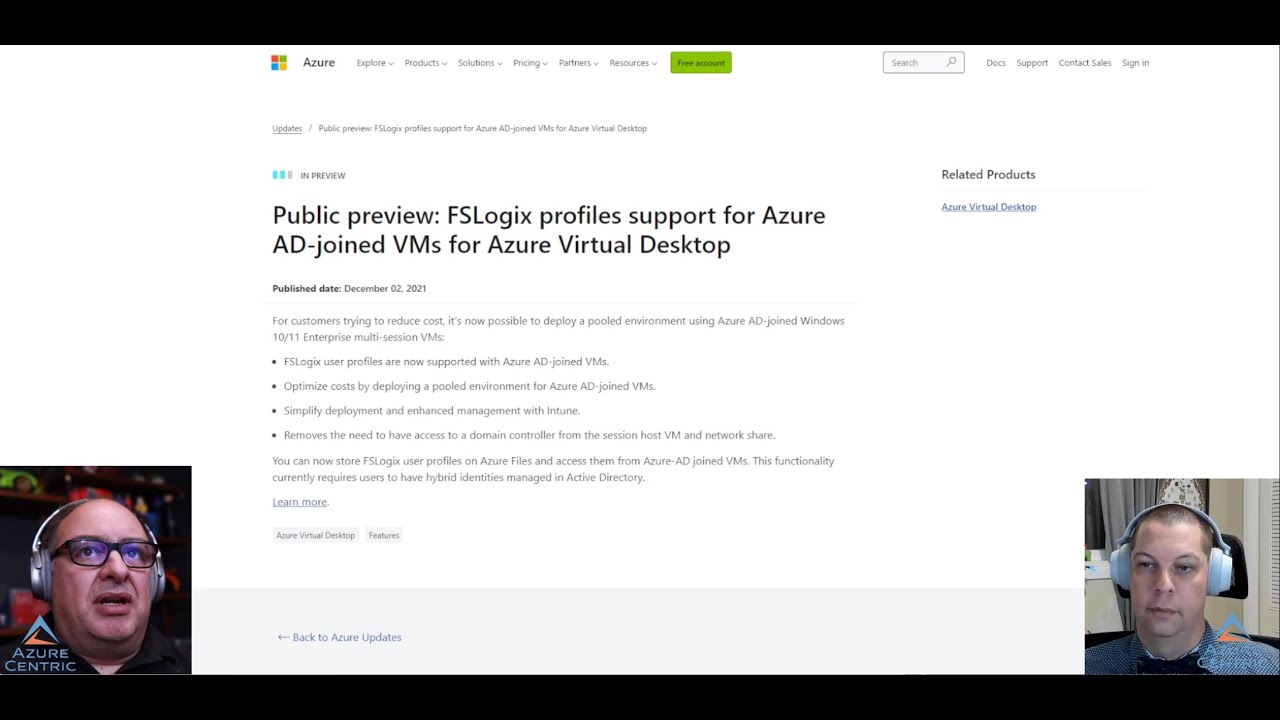Open the Support link
Screen dimensions: 1280x720
coord(1032,63)
